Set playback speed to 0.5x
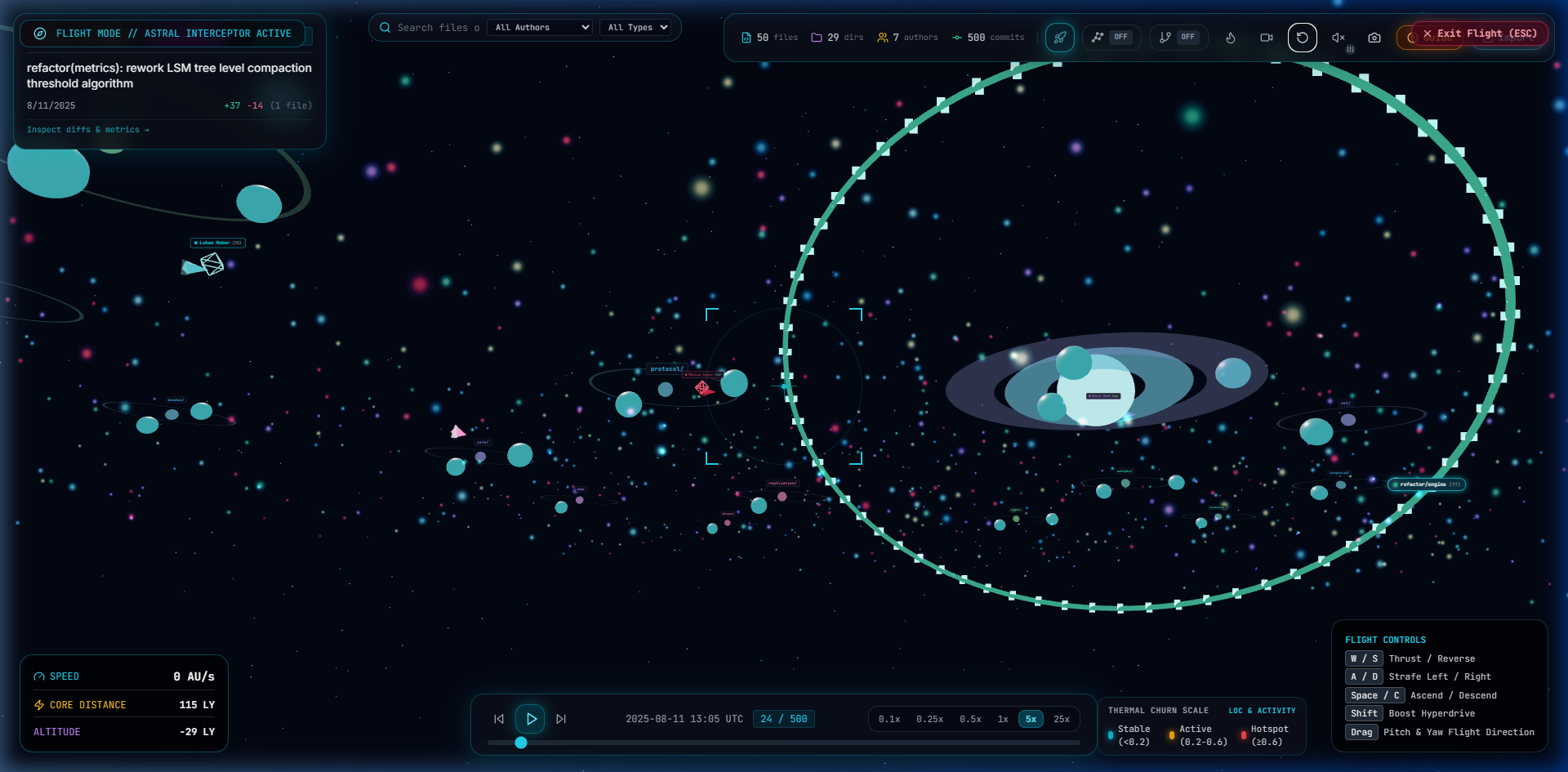This screenshot has width=1568, height=772. click(x=970, y=720)
